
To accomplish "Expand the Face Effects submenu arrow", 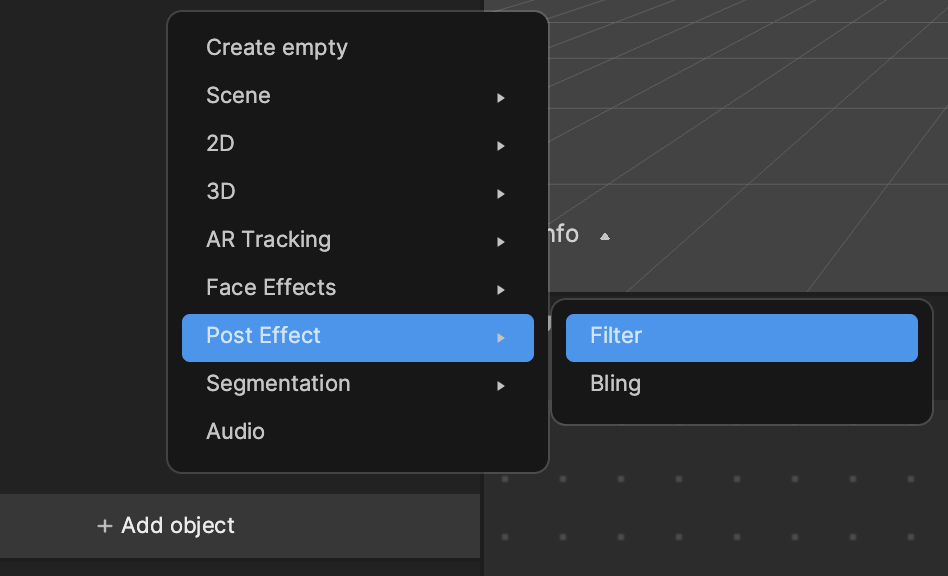I will tap(501, 290).
